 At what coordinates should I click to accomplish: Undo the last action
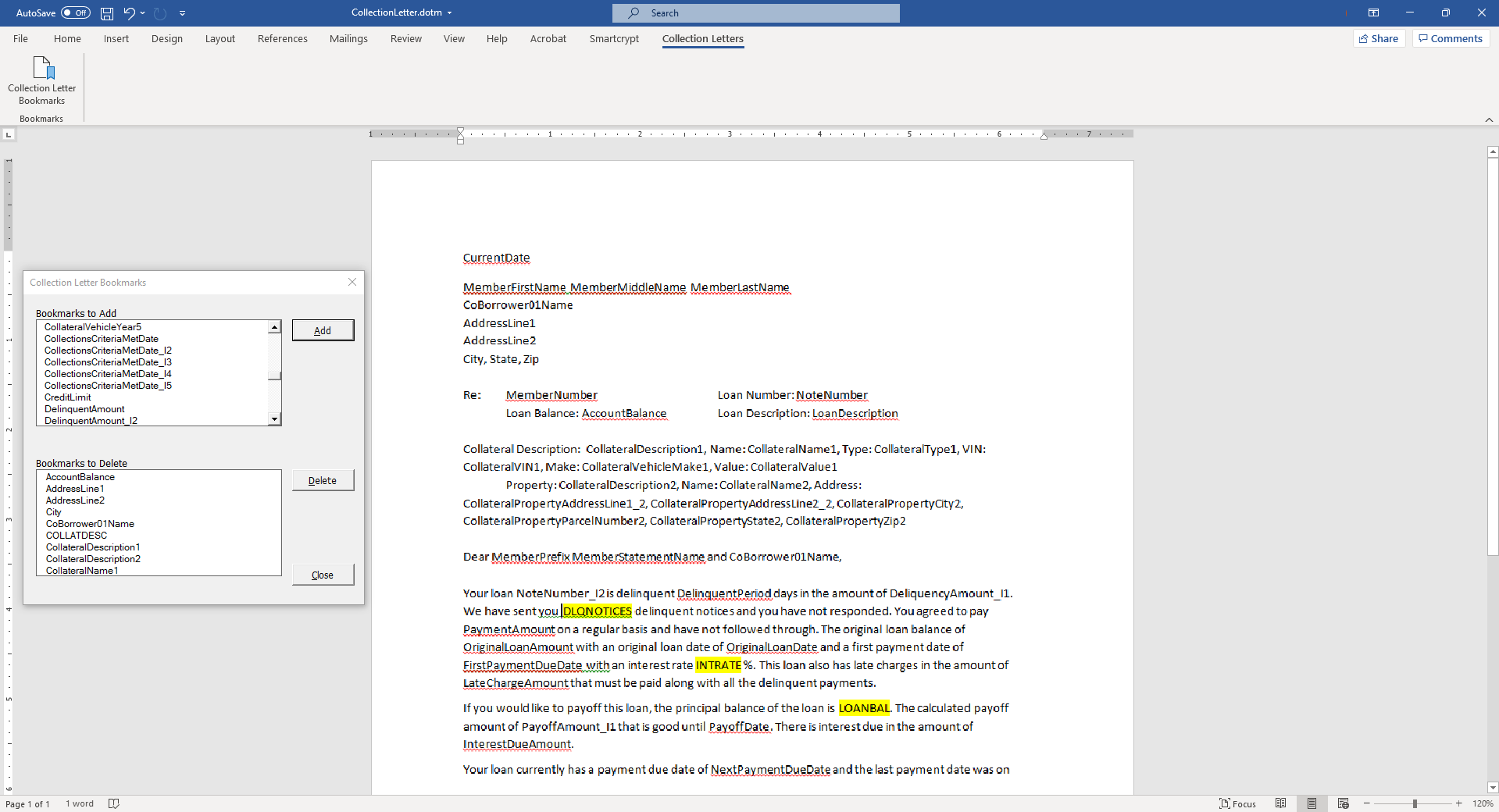129,13
